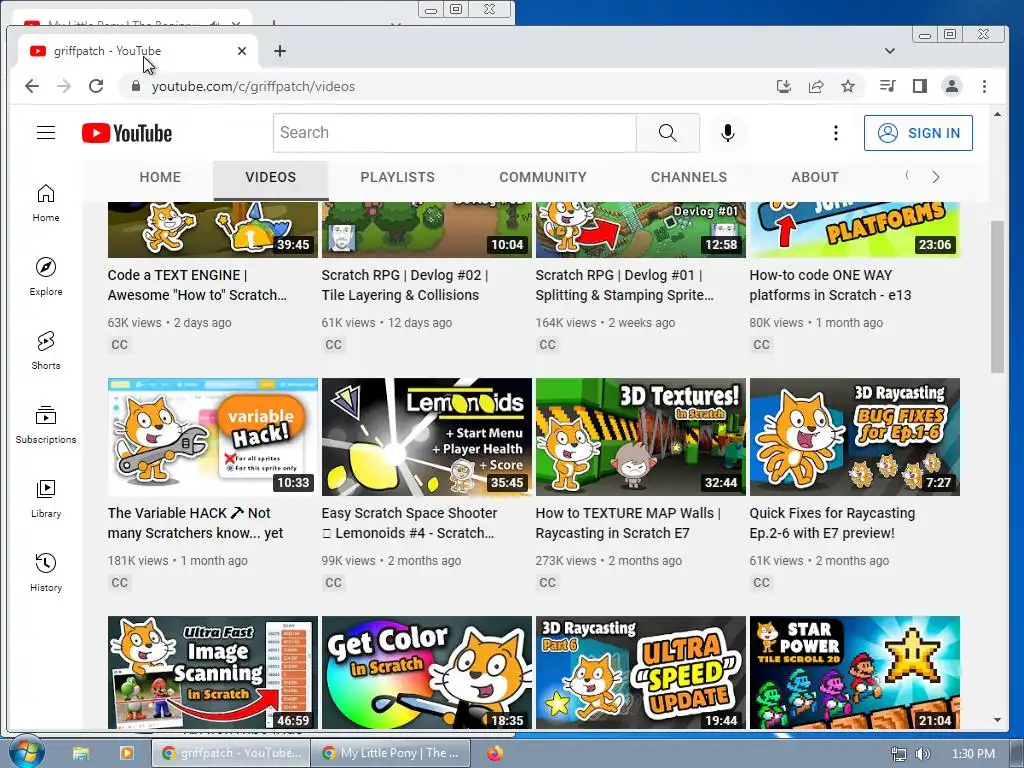This screenshot has width=1024, height=768.
Task: Toggle Chrome side panel
Action: (920, 86)
